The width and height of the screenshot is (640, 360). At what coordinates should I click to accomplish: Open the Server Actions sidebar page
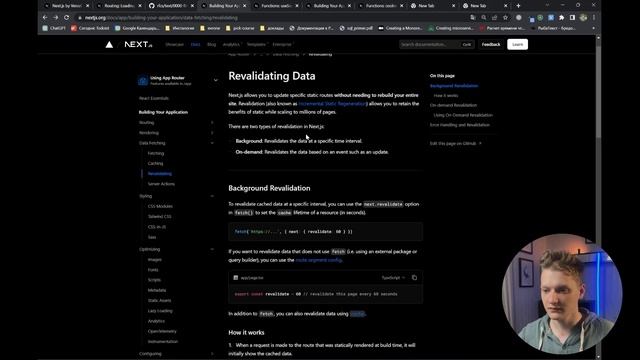pos(161,184)
